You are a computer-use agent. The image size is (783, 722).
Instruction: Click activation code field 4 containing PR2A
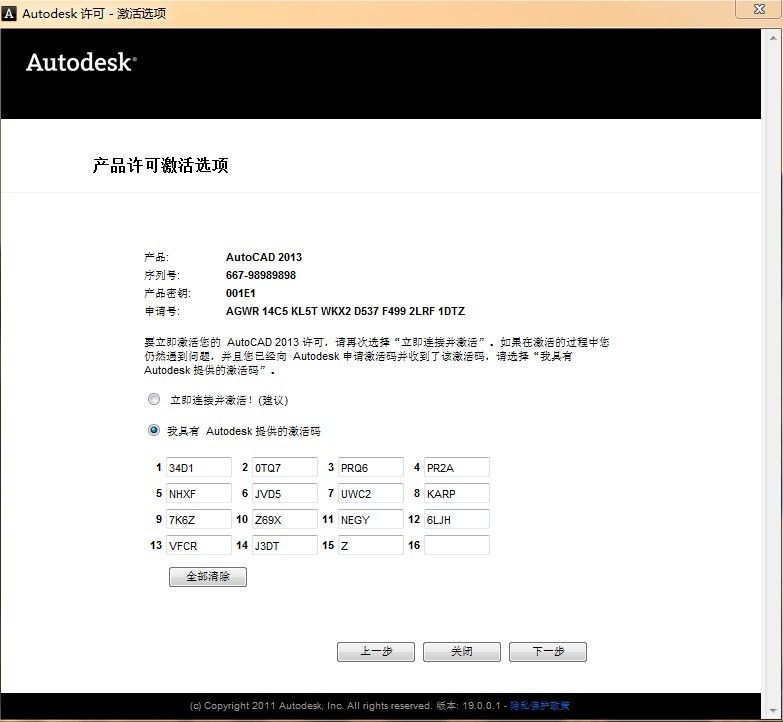[456, 467]
